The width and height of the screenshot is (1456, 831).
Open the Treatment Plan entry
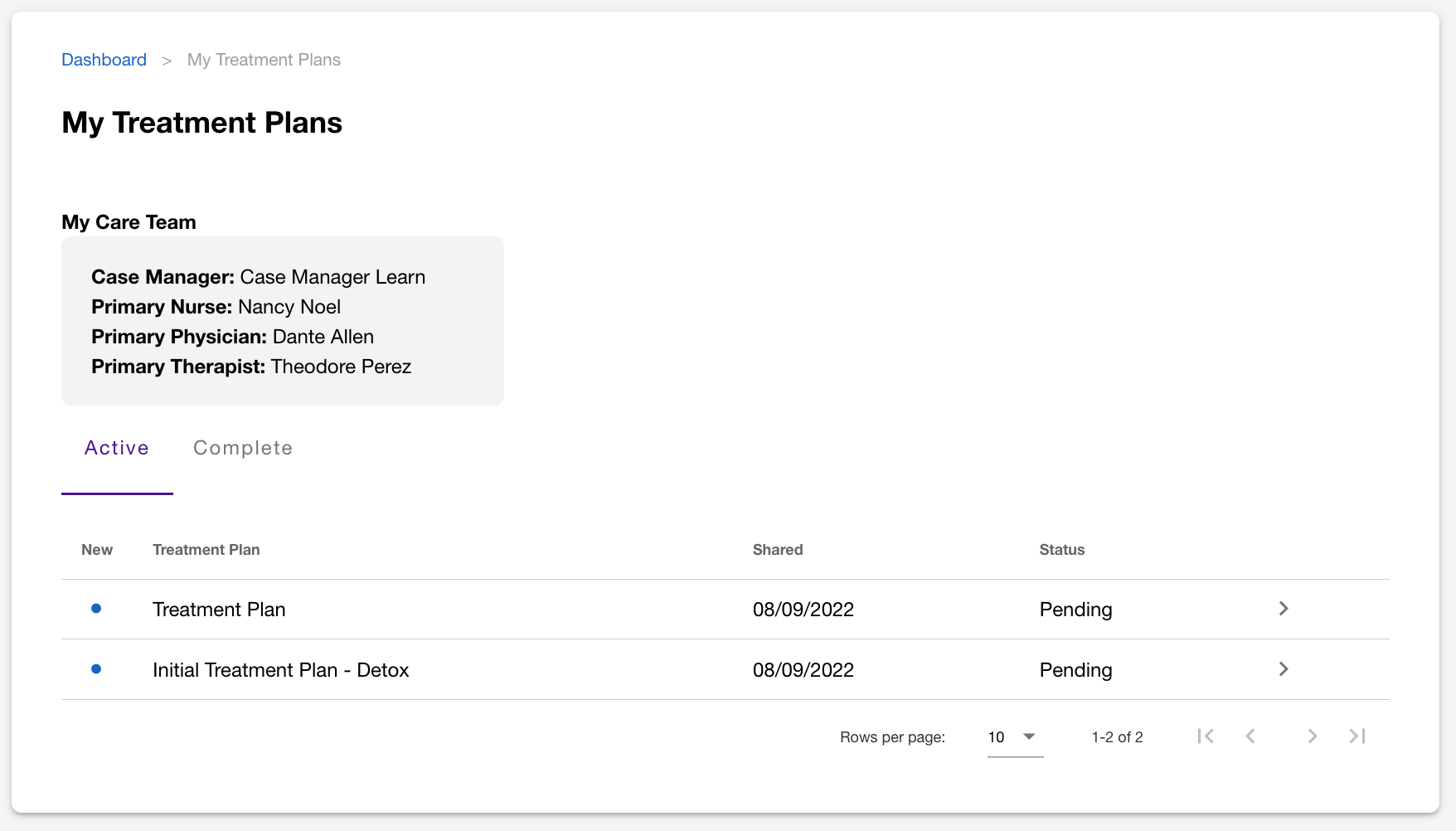[x=219, y=610]
